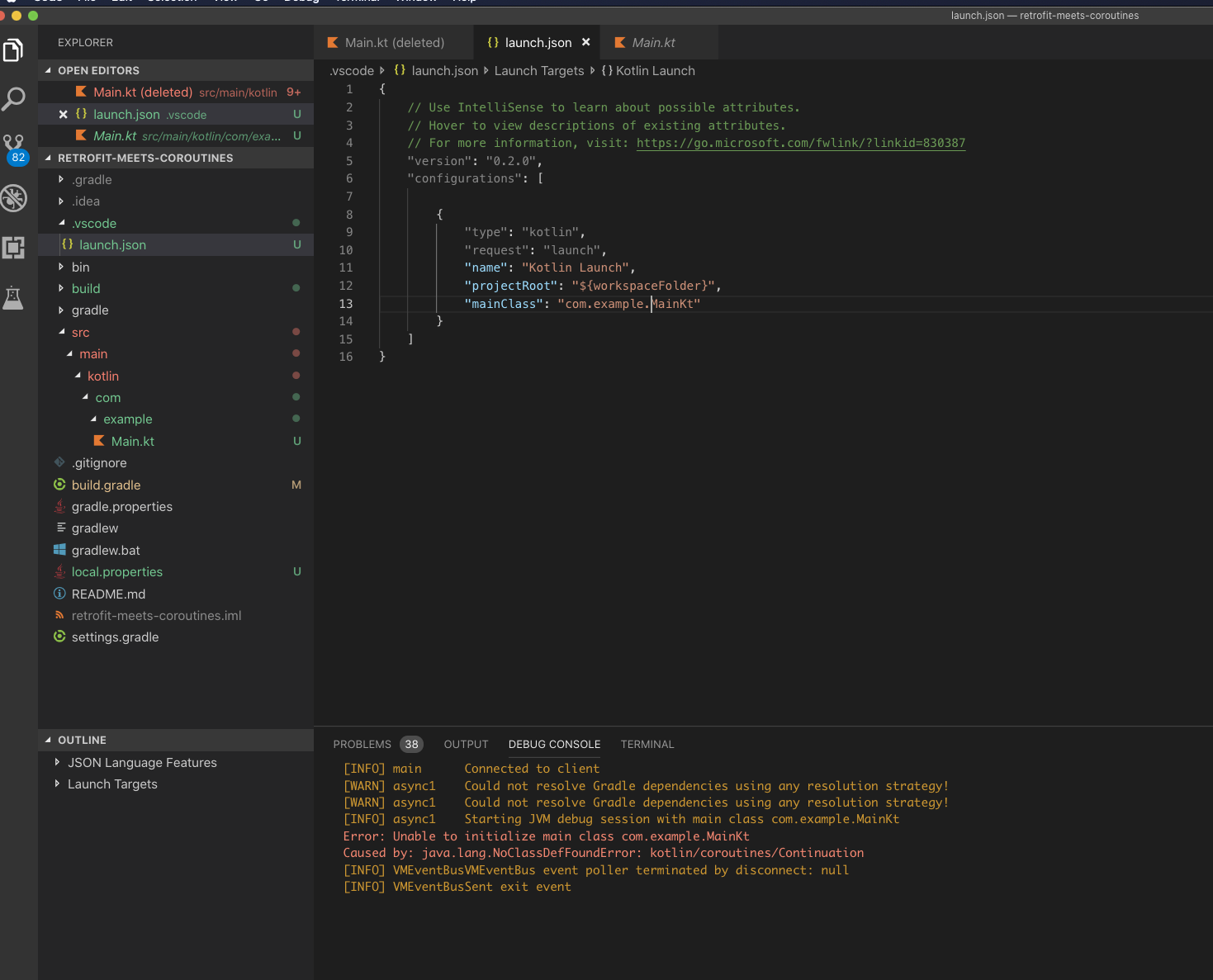
Task: Close the launch.json editor tab
Action: coord(586,42)
